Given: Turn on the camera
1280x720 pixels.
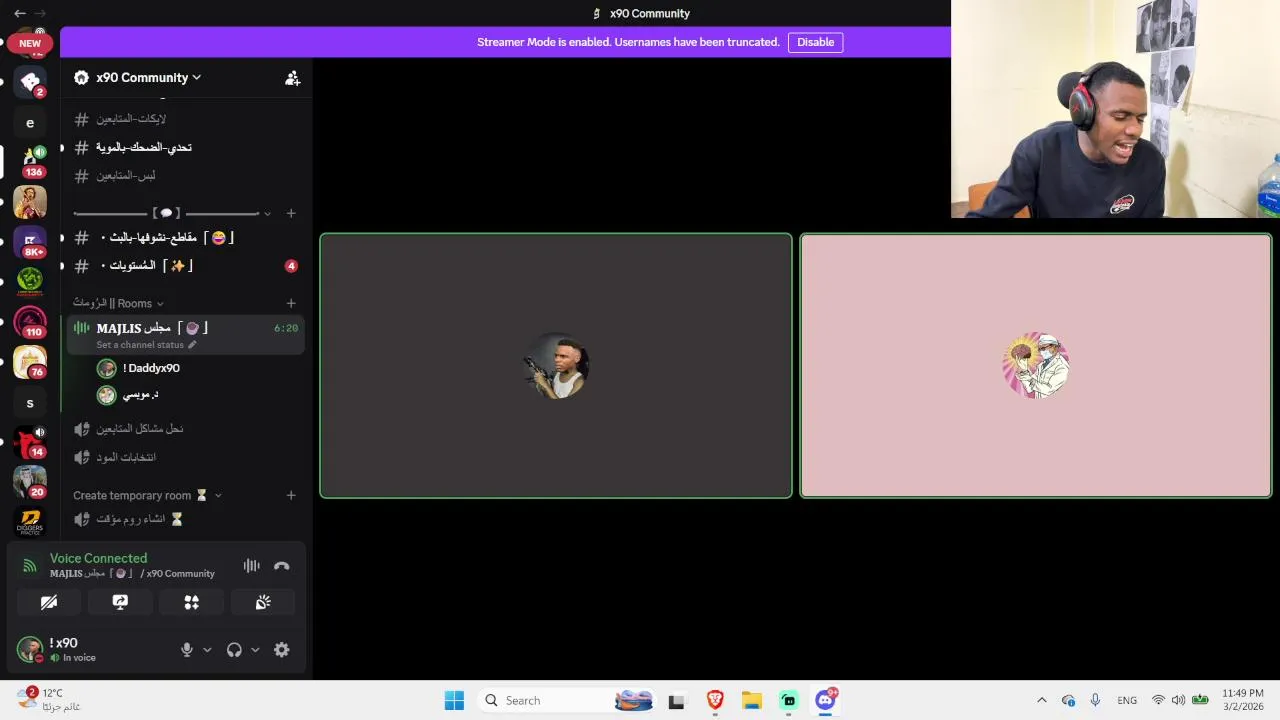Looking at the screenshot, I should pyautogui.click(x=49, y=602).
